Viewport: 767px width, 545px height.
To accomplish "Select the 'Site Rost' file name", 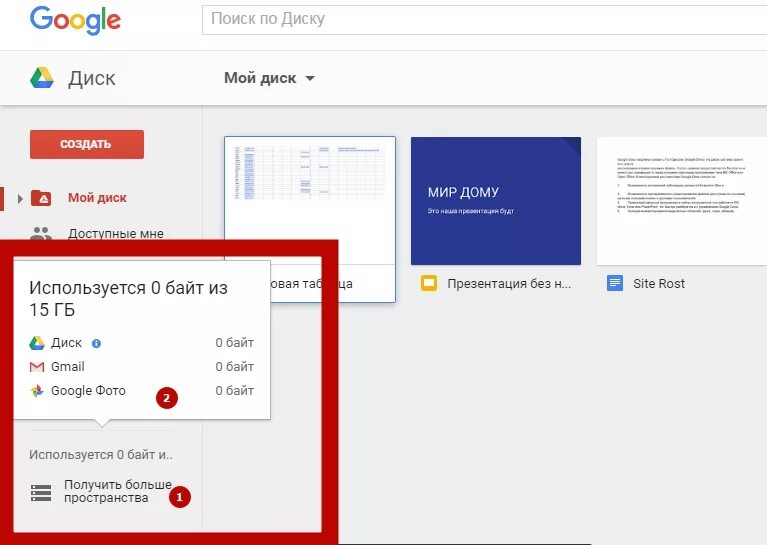I will [x=659, y=283].
